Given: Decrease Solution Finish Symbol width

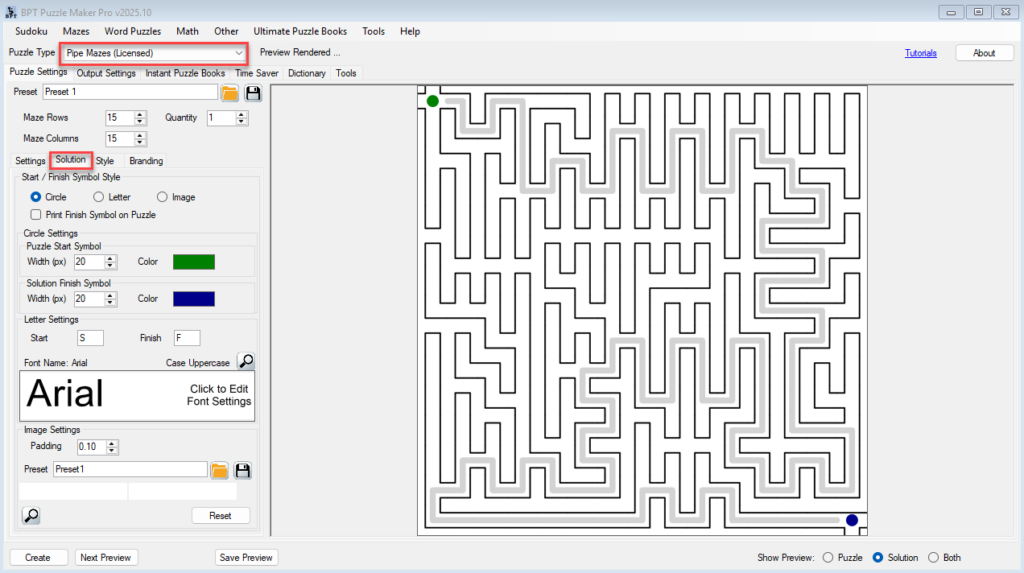Looking at the screenshot, I should (x=110, y=303).
